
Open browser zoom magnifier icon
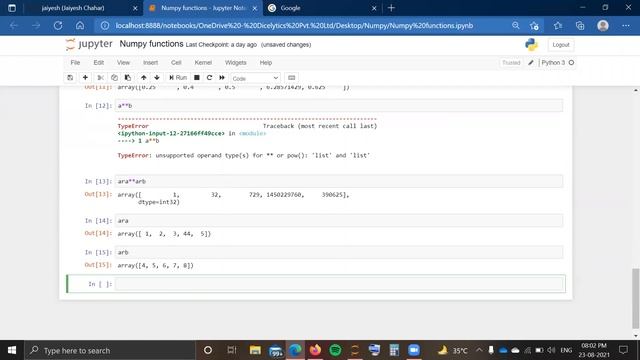point(516,25)
